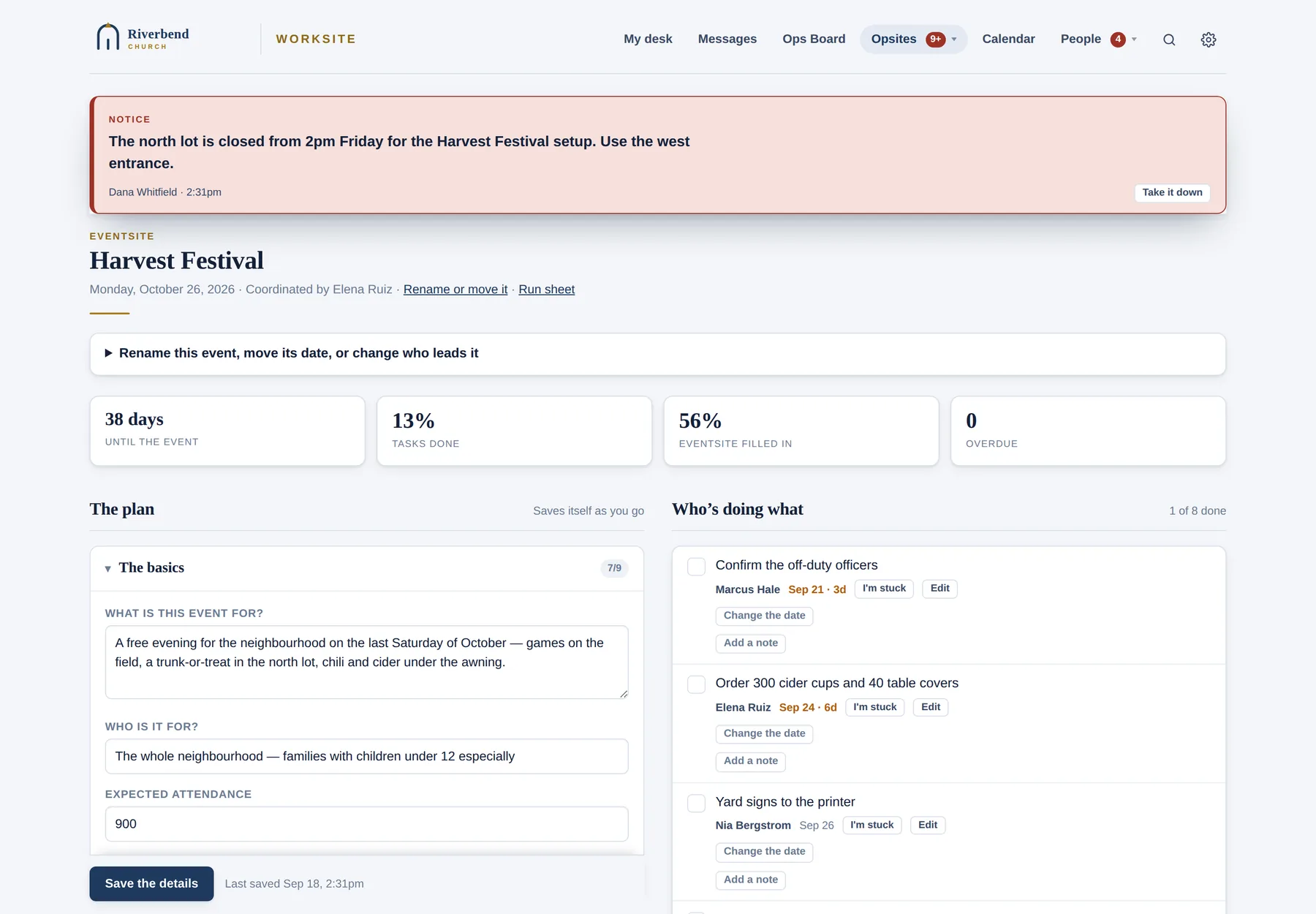Click the Sep 24 · 6d due date

(x=808, y=708)
